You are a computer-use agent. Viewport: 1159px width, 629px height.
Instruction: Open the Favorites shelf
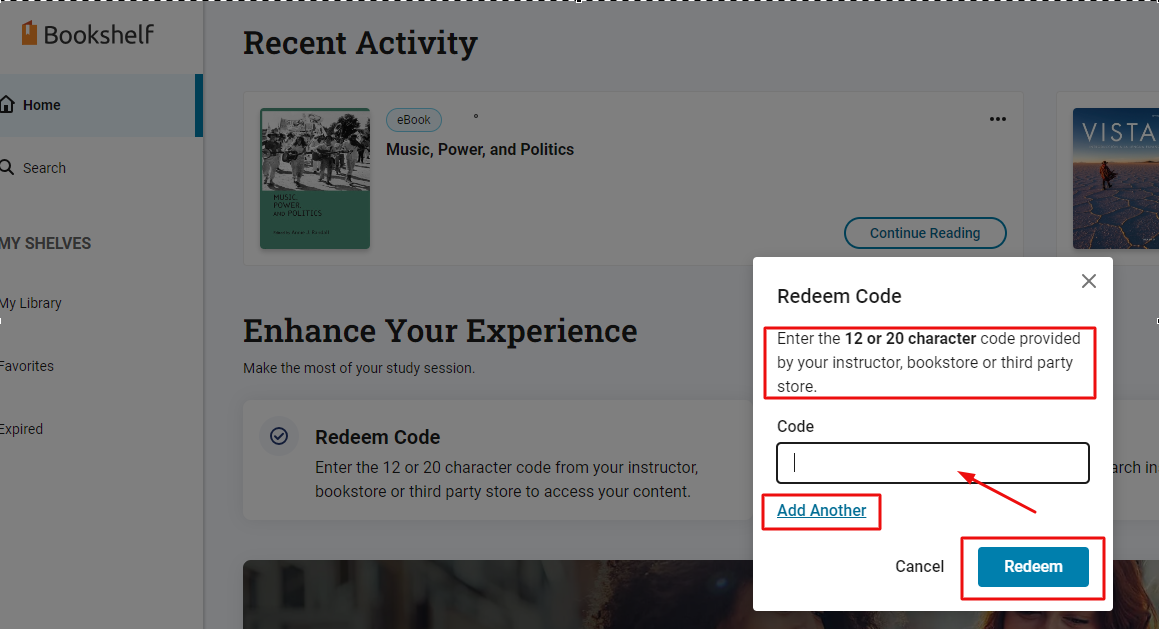coord(27,365)
